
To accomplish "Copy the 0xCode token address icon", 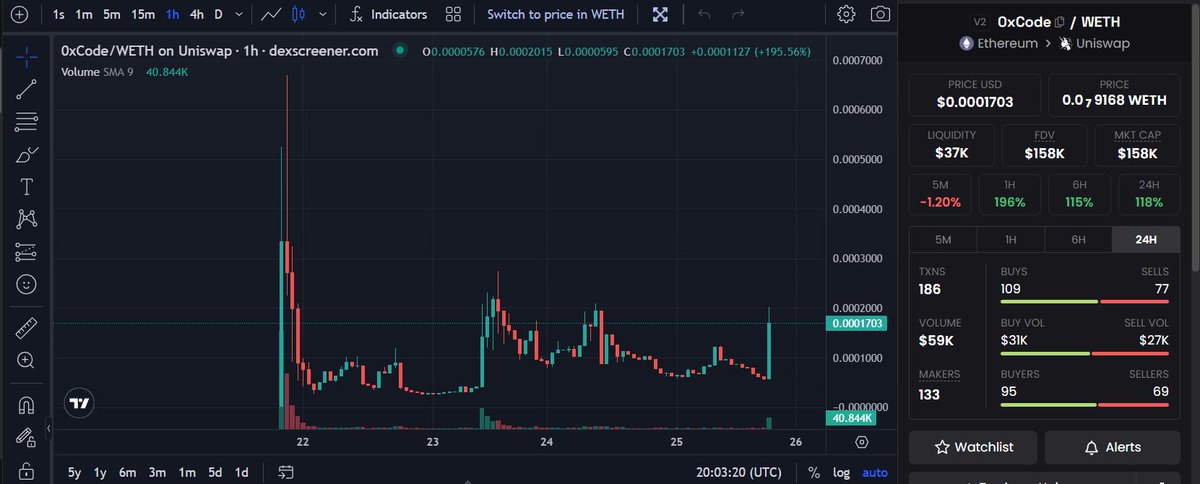I will [x=1059, y=22].
